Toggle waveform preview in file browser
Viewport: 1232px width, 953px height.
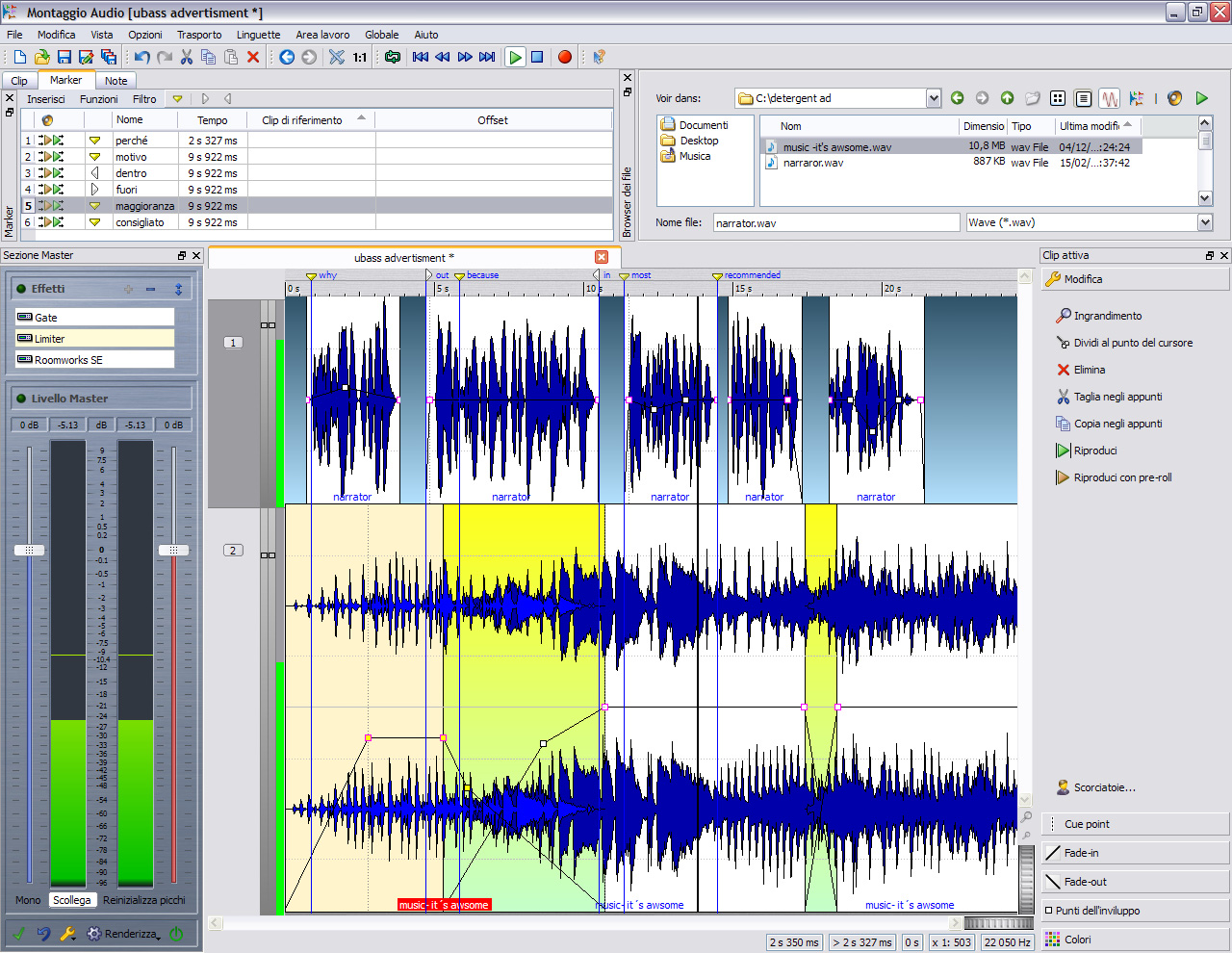pos(1110,98)
